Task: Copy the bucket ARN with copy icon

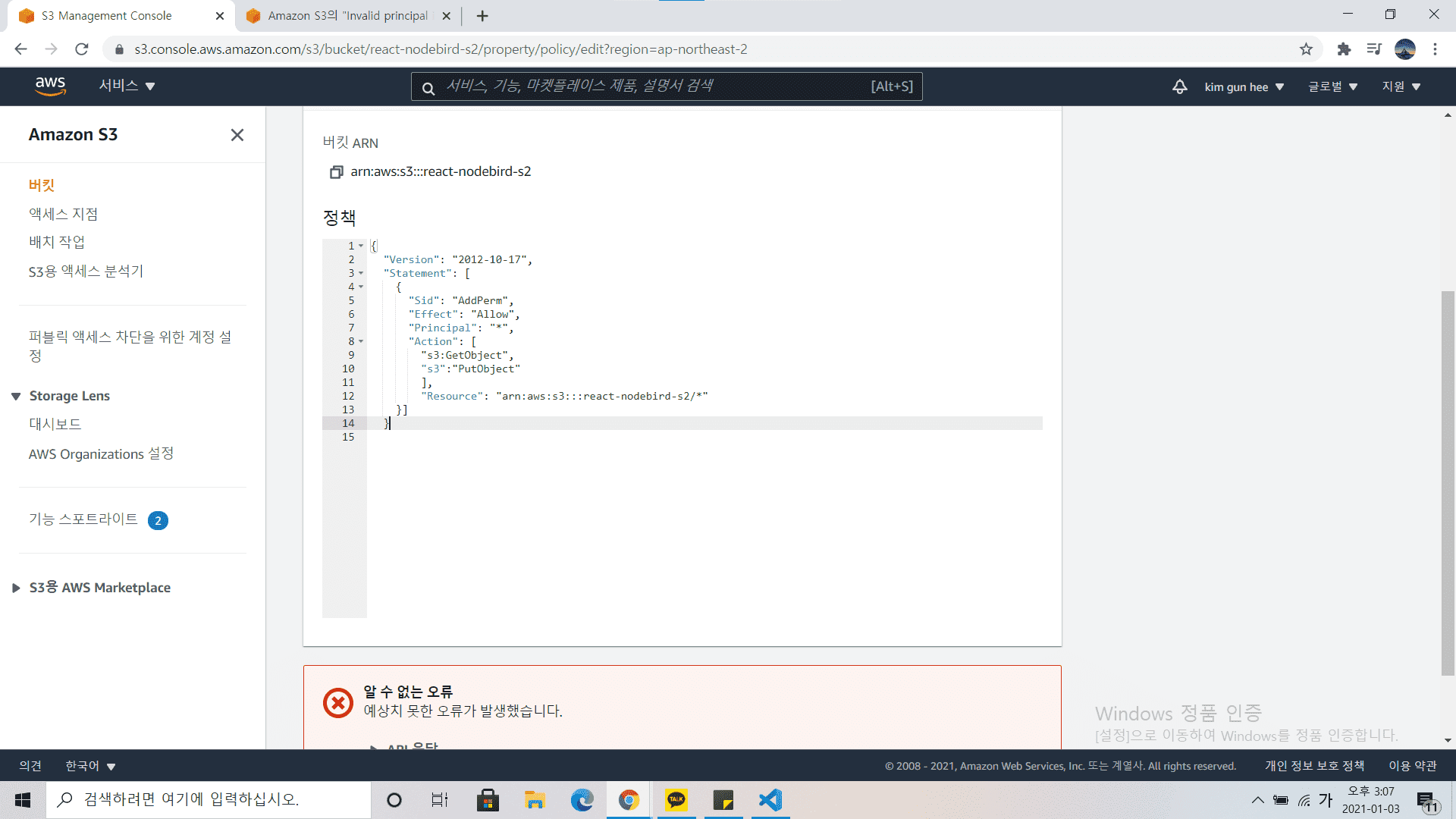Action: coord(336,172)
